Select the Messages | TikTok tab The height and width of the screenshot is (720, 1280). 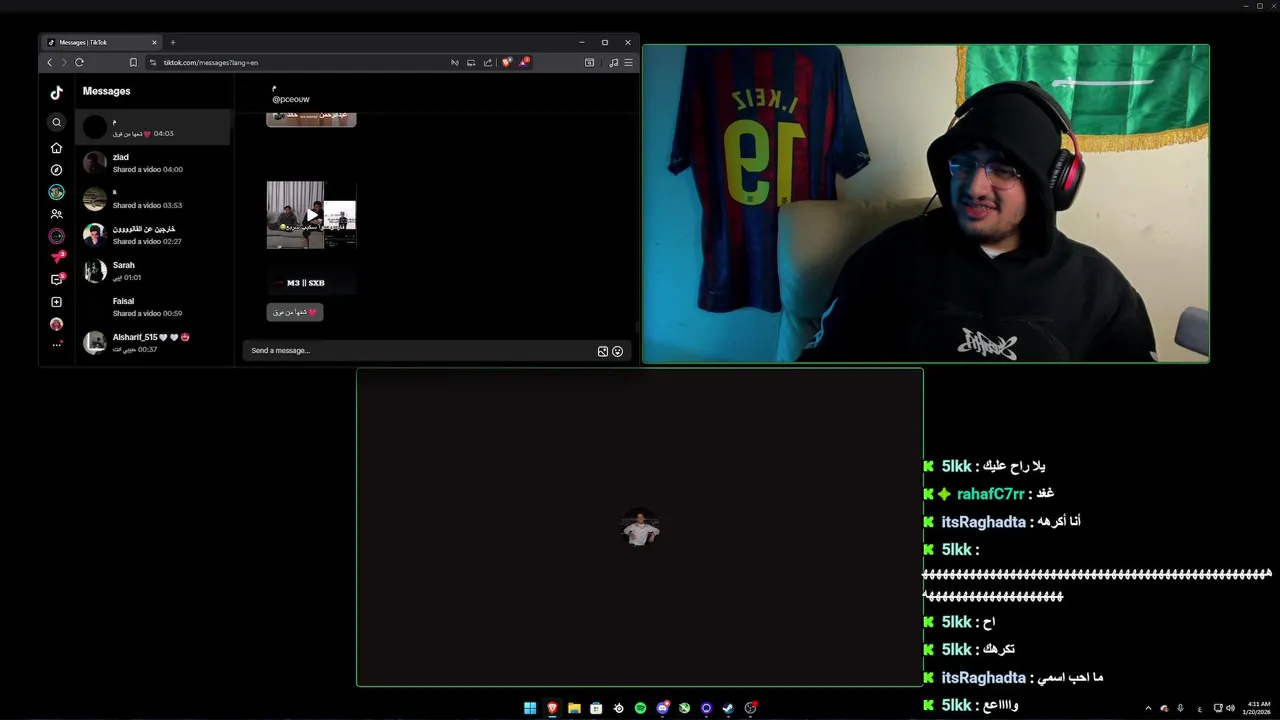pyautogui.click(x=102, y=42)
